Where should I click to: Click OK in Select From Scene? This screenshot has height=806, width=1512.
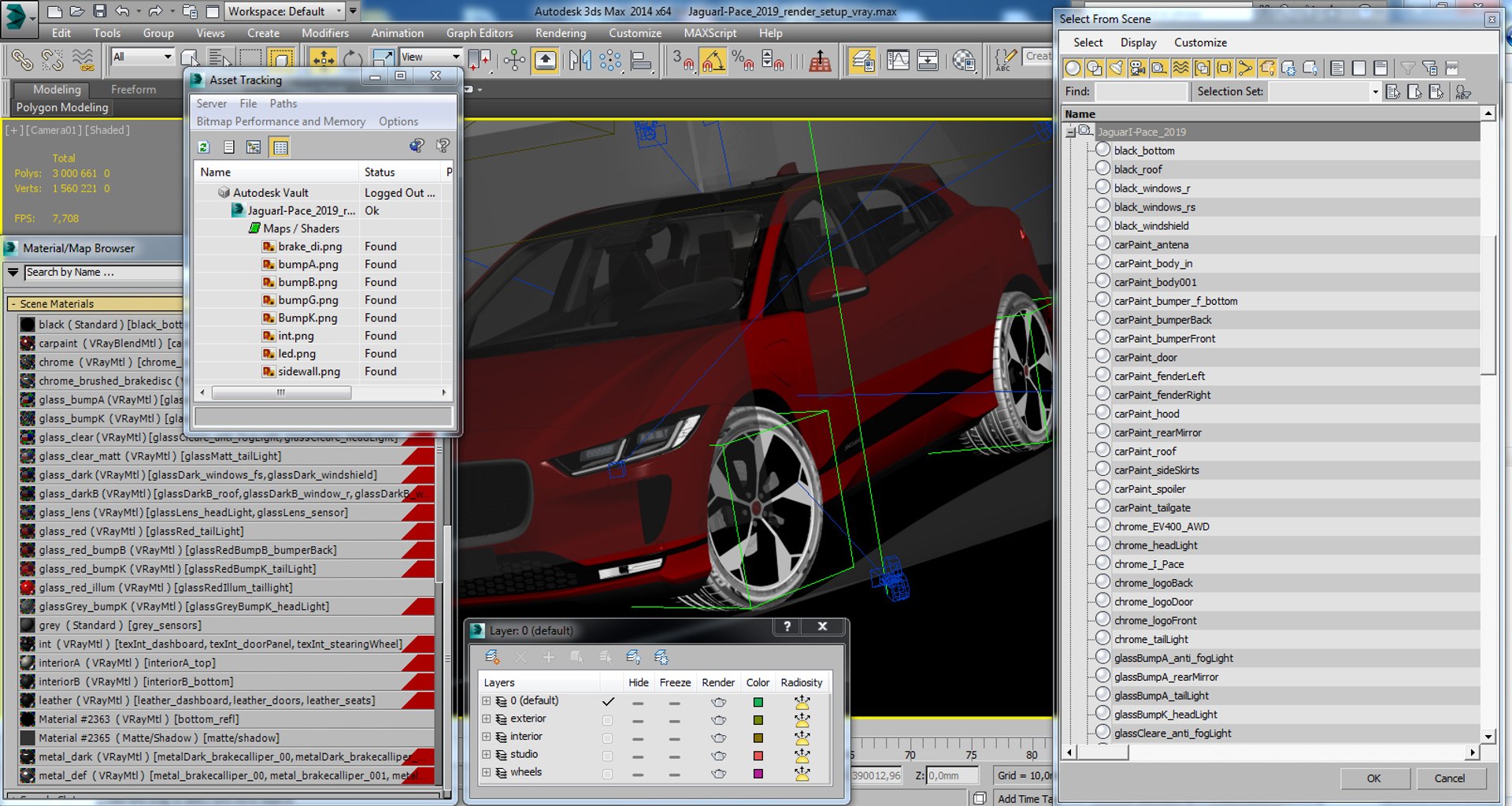[x=1373, y=778]
